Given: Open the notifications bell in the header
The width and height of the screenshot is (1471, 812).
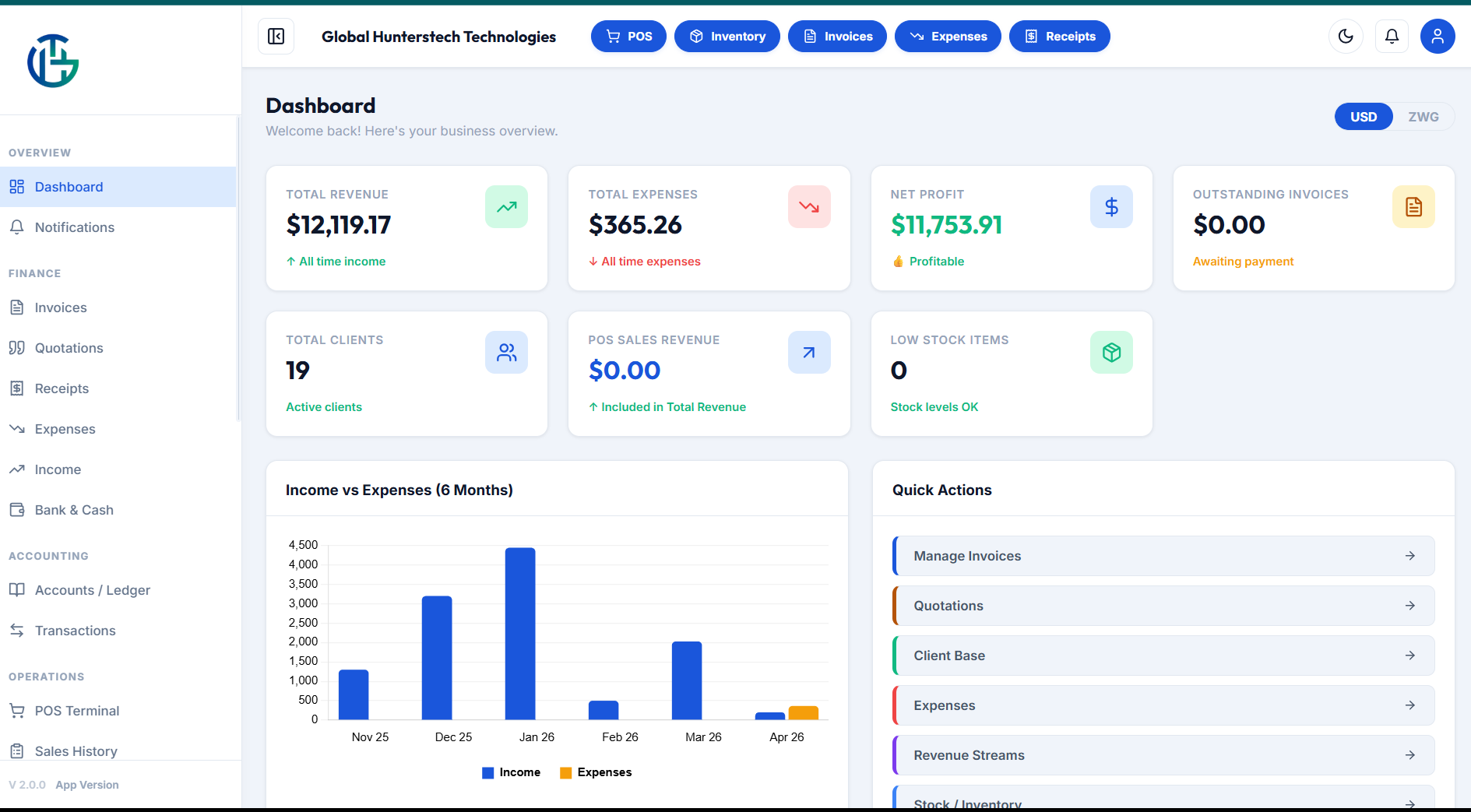Looking at the screenshot, I should click(1392, 37).
